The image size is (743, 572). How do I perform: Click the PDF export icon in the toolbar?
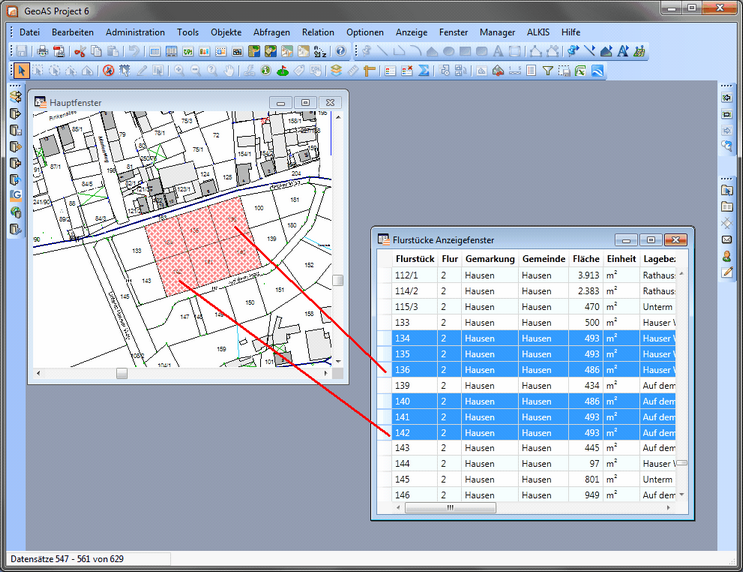[x=59, y=51]
